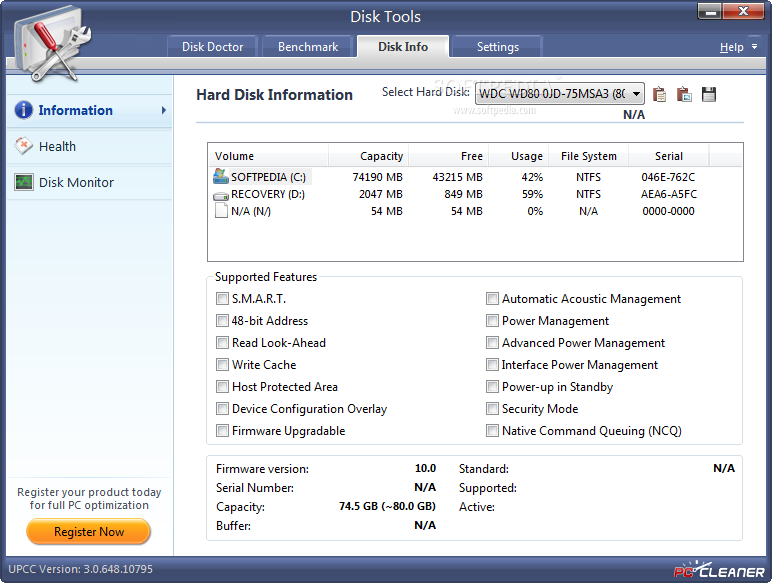Image resolution: width=772 pixels, height=583 pixels.
Task: Toggle the Automatic Acoustic Management checkbox
Action: point(492,298)
